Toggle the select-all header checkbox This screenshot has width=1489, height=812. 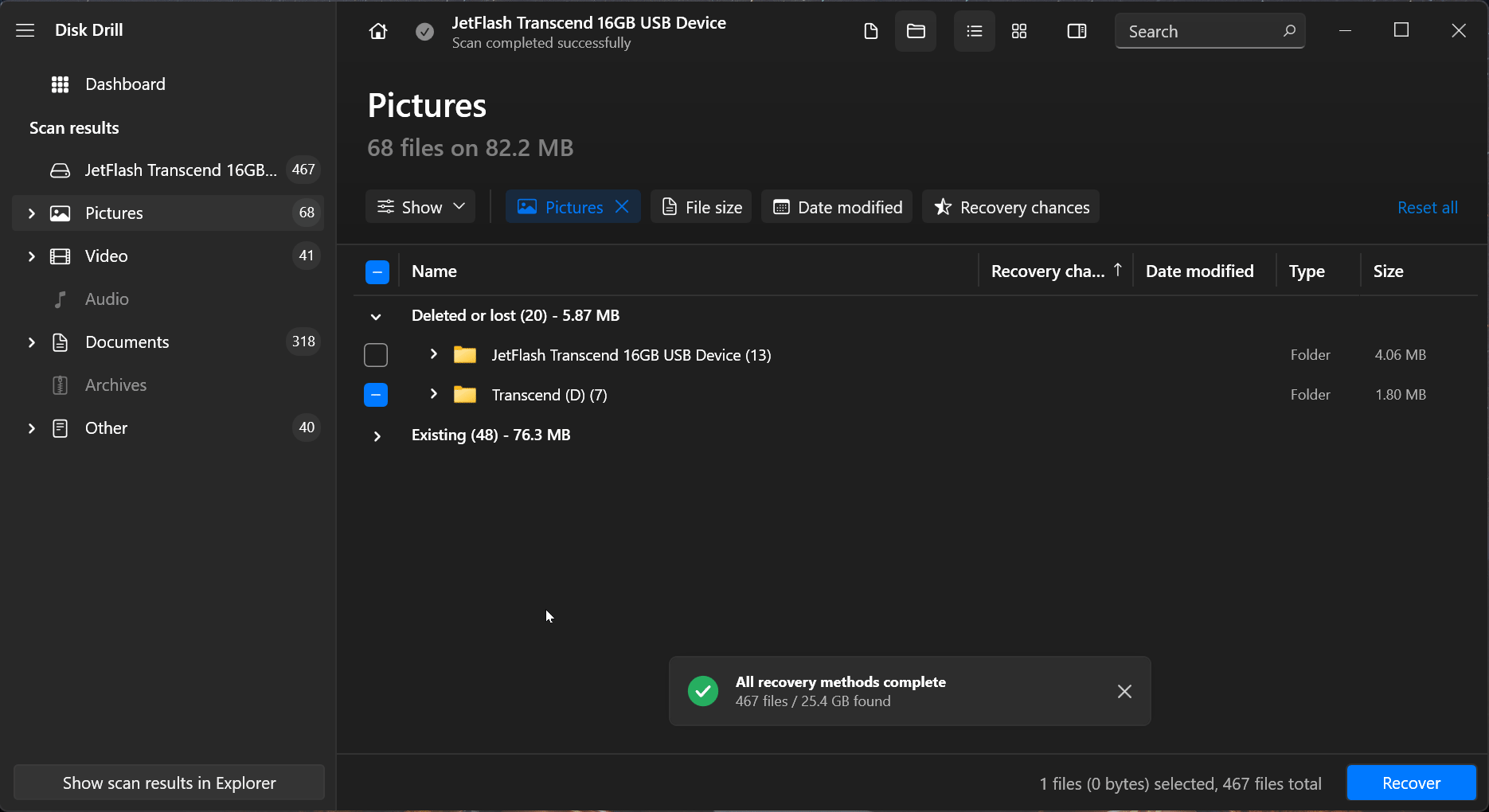(377, 271)
